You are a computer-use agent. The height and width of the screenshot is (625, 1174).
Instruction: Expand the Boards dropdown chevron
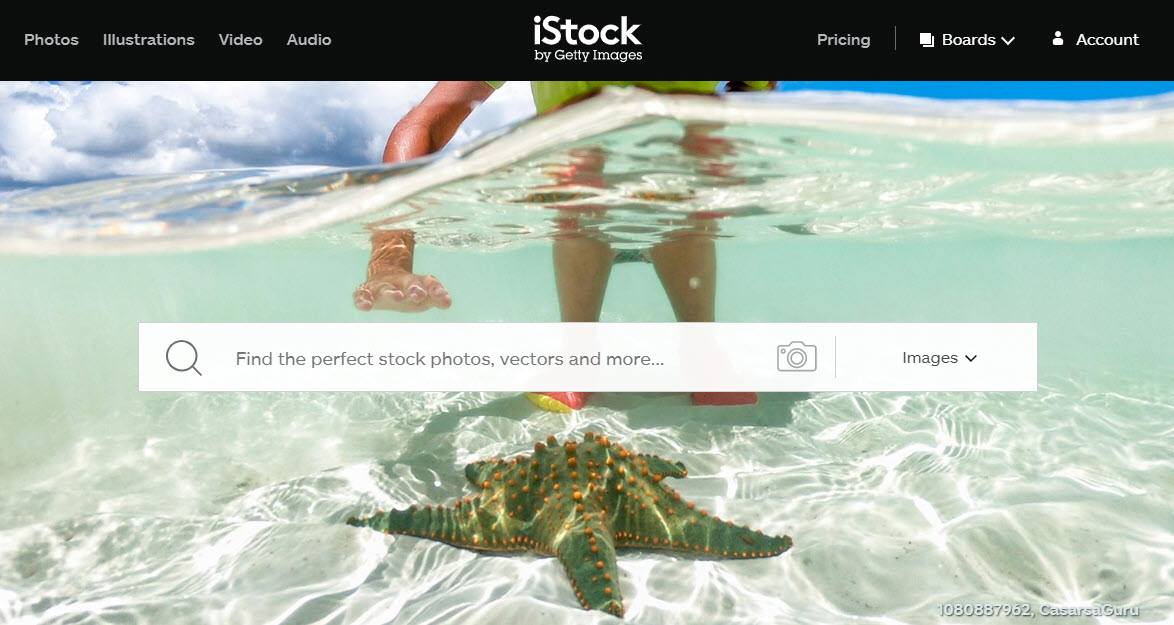[1008, 40]
